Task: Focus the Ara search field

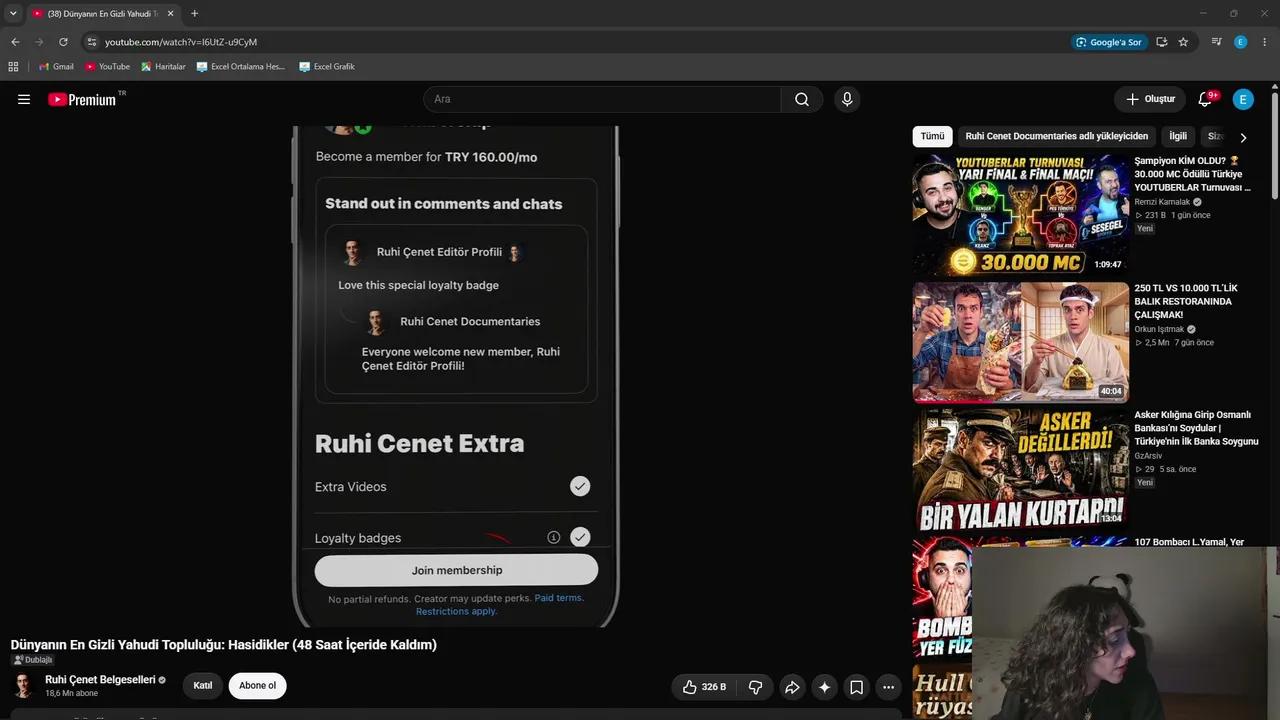Action: coord(602,99)
